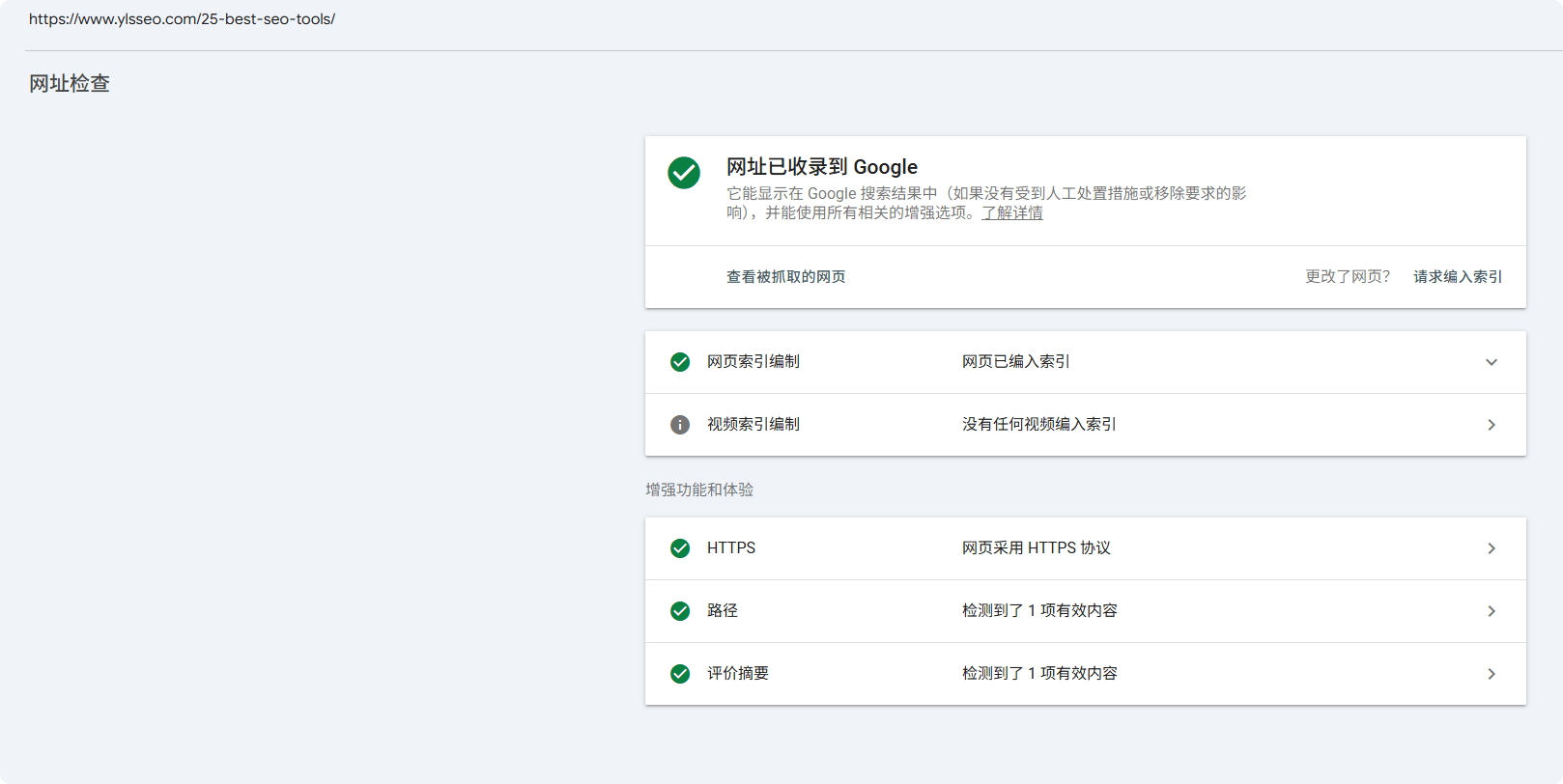The height and width of the screenshot is (784, 1563).
Task: Click 查看被抓取的网页 button
Action: pyautogui.click(x=786, y=277)
